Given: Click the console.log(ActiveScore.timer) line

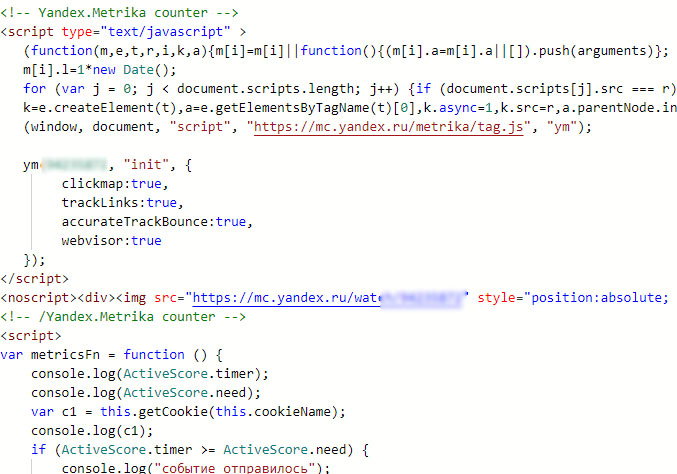Looking at the screenshot, I should coord(150,374).
